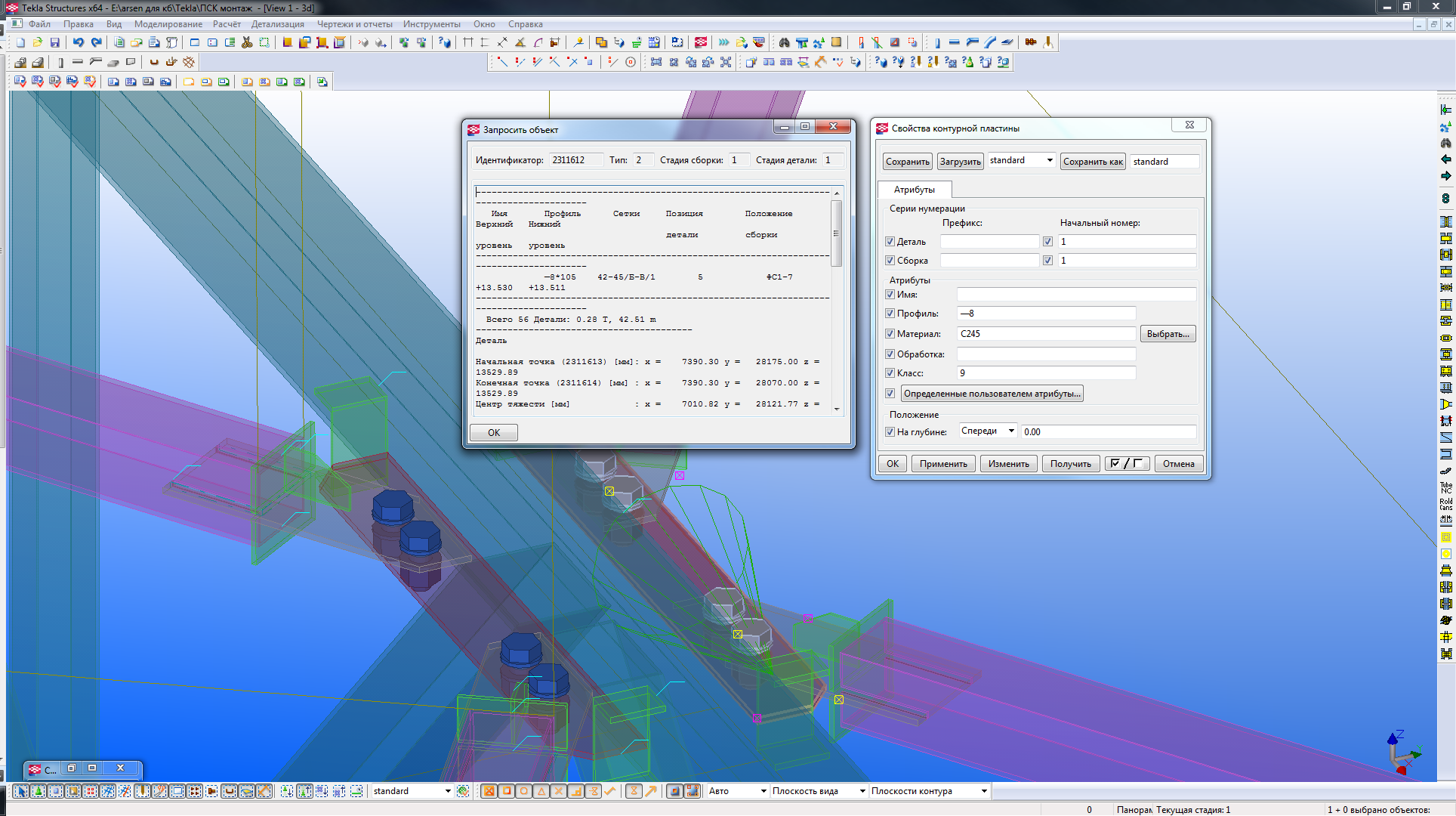Screen dimensions: 1456x816
Task: Click the create bolt icon in toolbar
Action: [x=1031, y=42]
